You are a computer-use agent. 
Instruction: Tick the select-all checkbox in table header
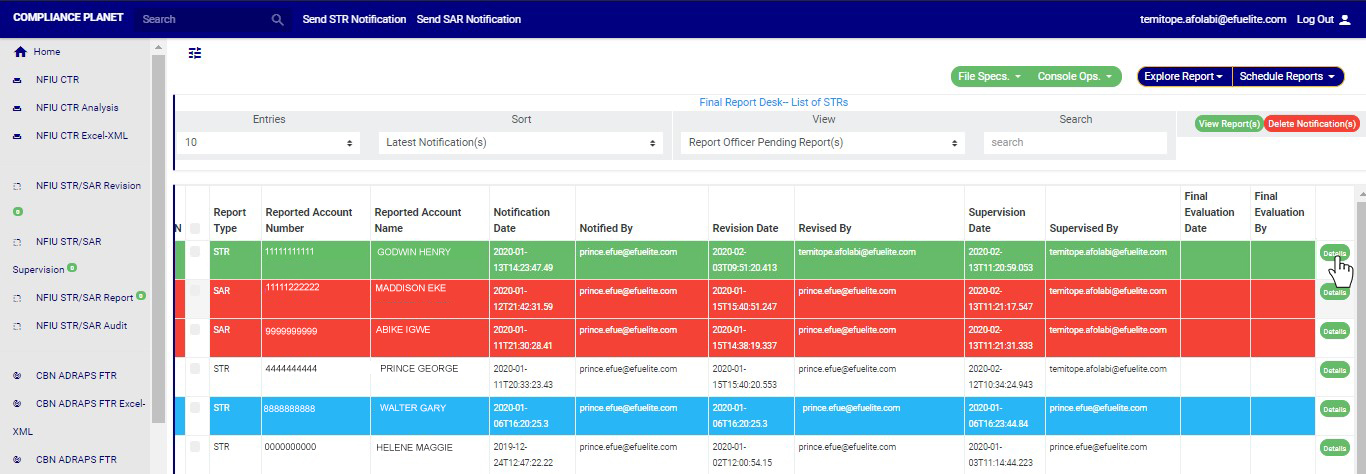click(x=195, y=200)
